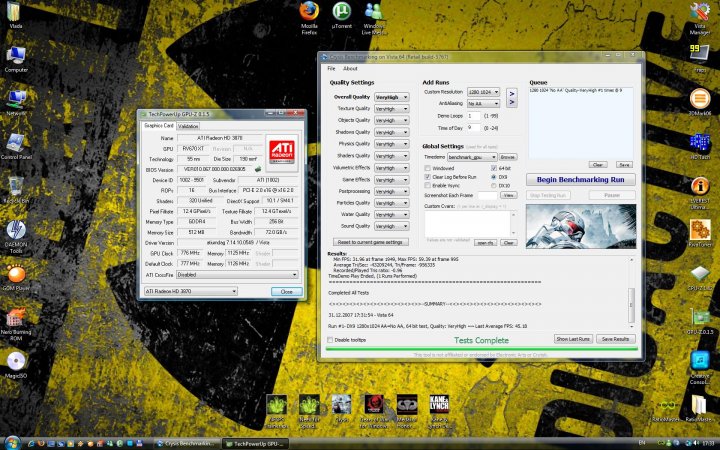
Task: Toggle the Windowed checkbox
Action: click(x=428, y=168)
